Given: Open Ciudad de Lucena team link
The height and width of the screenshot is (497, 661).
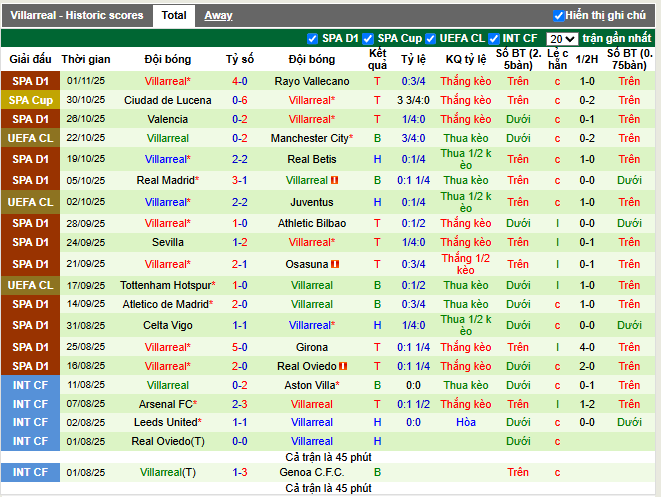Looking at the screenshot, I should click(x=167, y=100).
